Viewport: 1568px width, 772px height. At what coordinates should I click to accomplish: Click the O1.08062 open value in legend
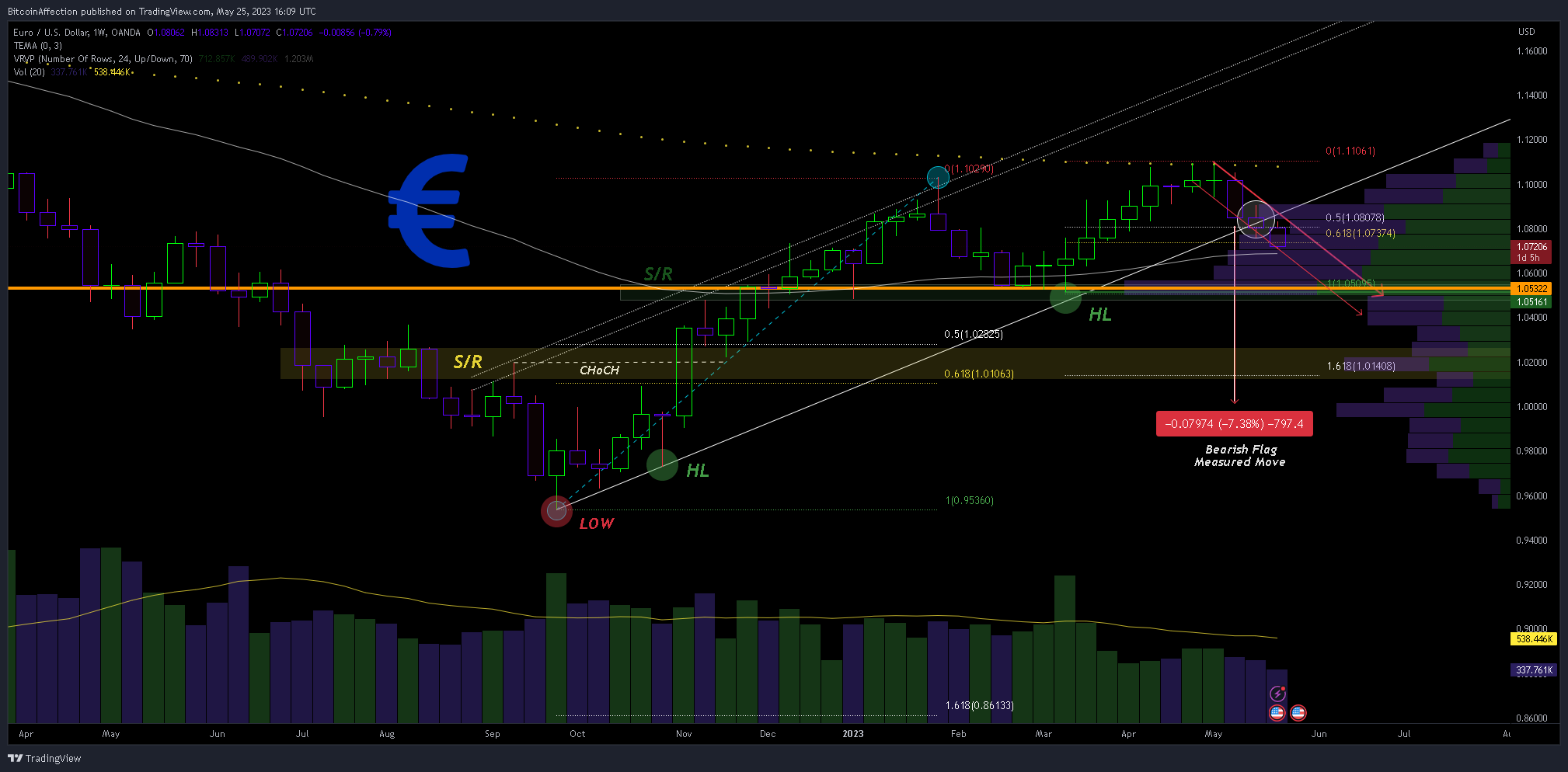[x=167, y=33]
